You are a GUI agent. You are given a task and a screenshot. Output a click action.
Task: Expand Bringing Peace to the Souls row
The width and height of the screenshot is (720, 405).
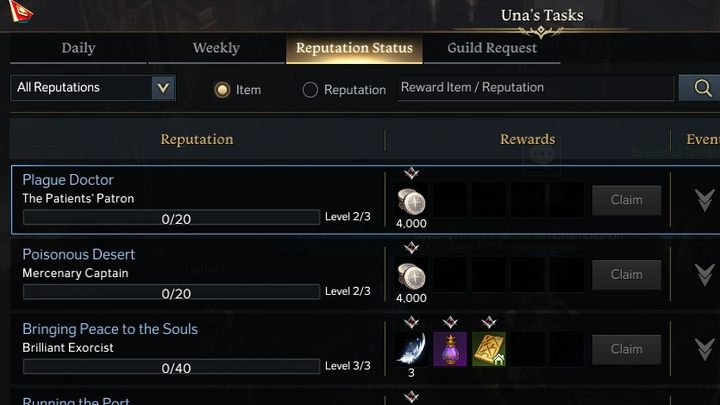[x=704, y=349]
